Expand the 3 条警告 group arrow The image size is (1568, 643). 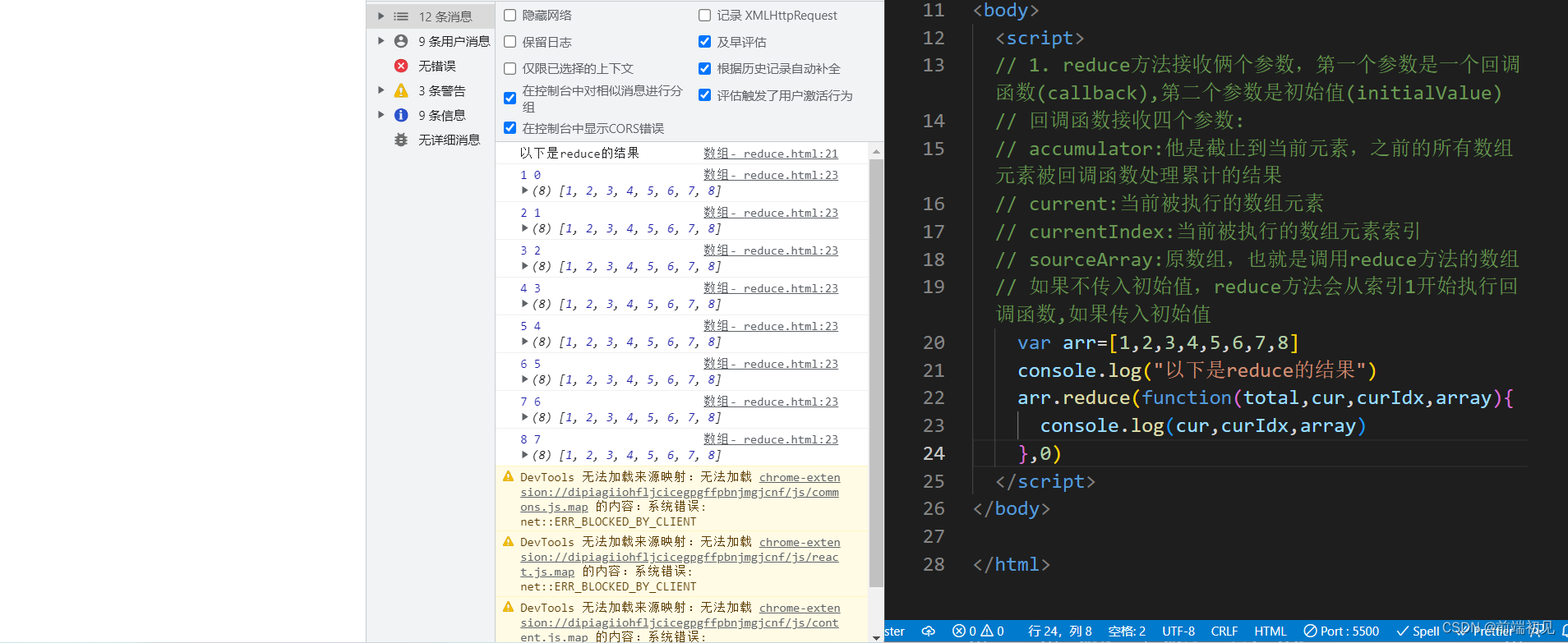pyautogui.click(x=380, y=90)
